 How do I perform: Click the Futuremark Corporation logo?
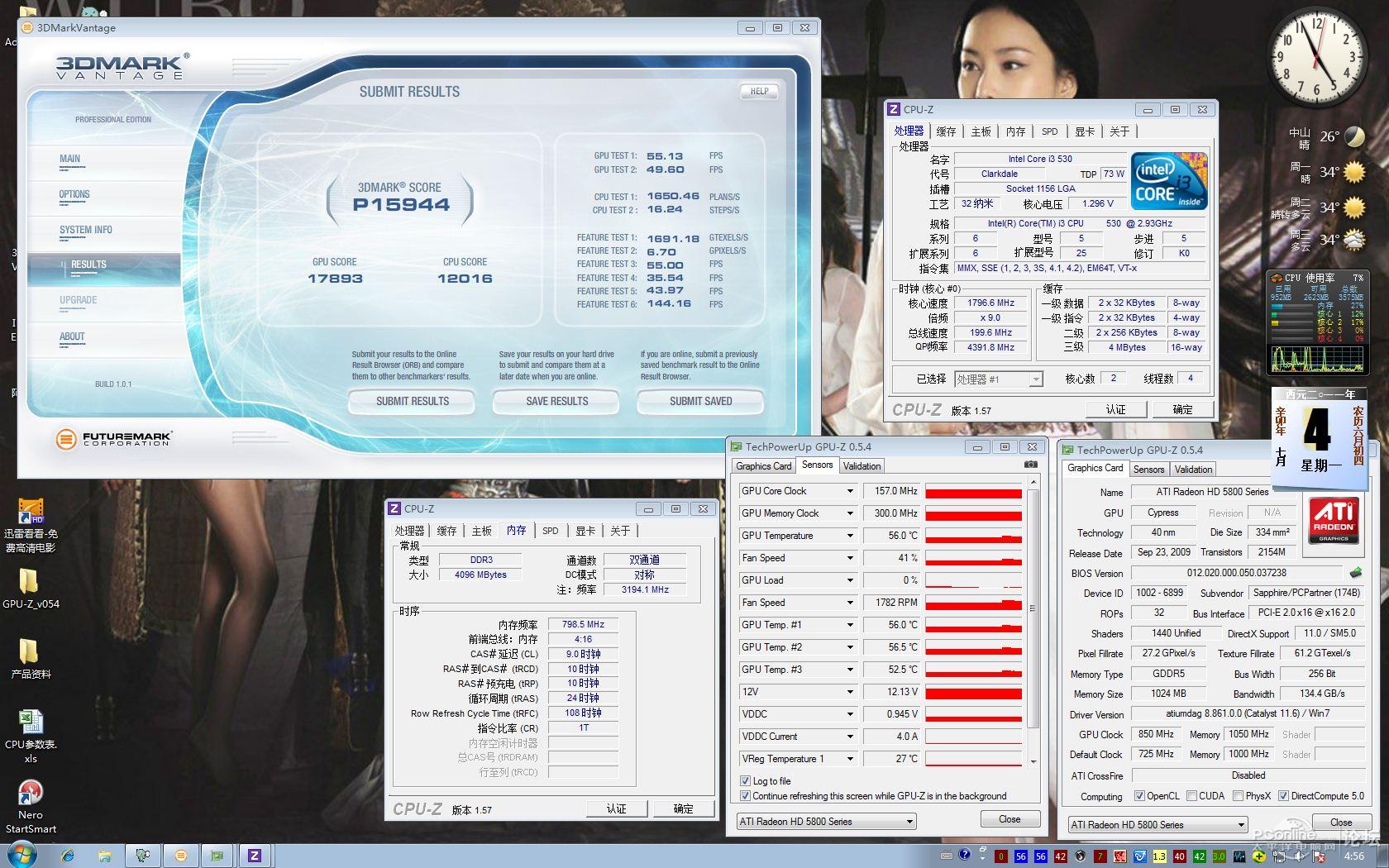(x=114, y=439)
